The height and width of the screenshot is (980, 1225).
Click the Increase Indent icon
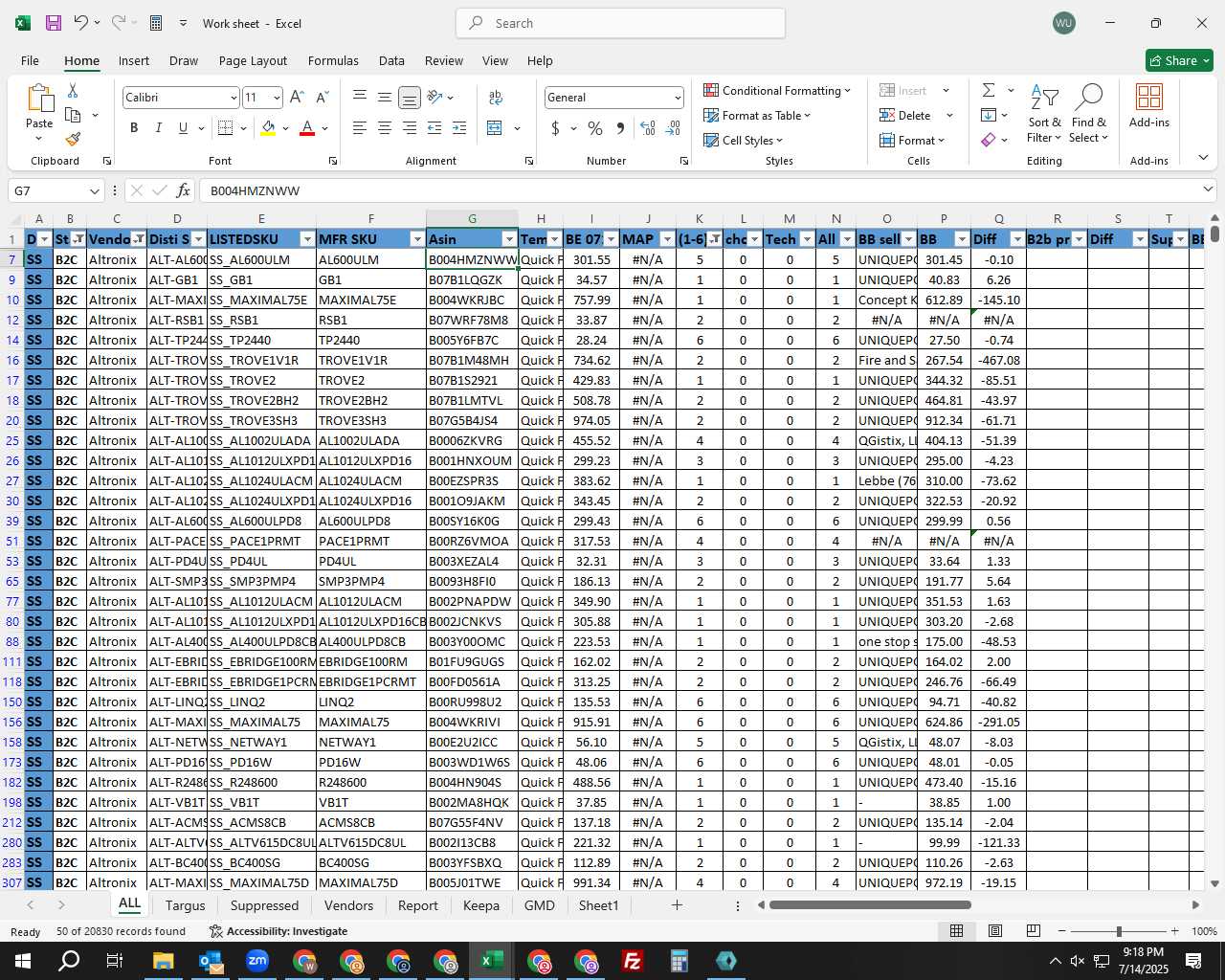click(459, 128)
